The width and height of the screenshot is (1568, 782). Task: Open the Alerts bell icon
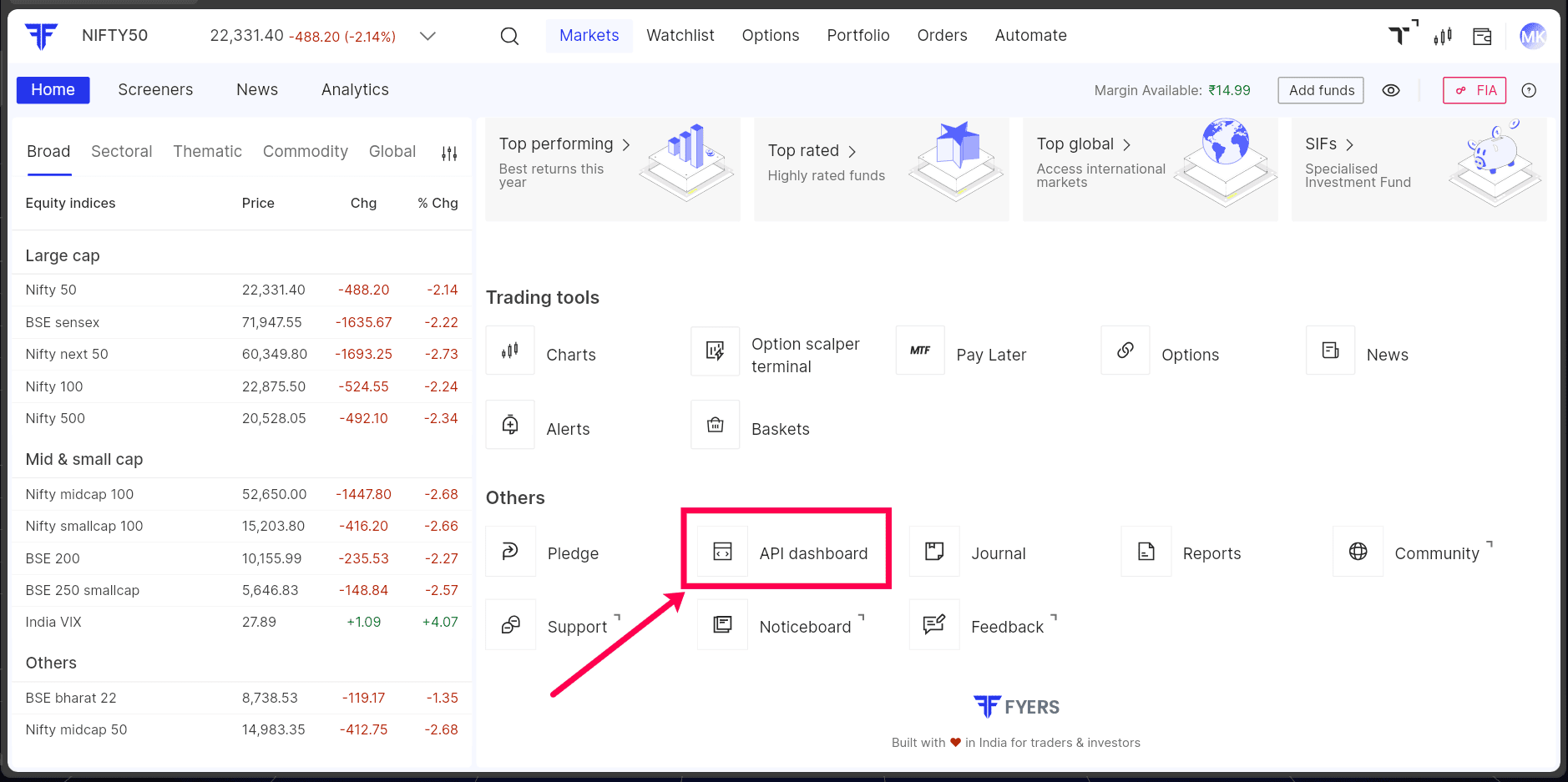click(x=510, y=426)
